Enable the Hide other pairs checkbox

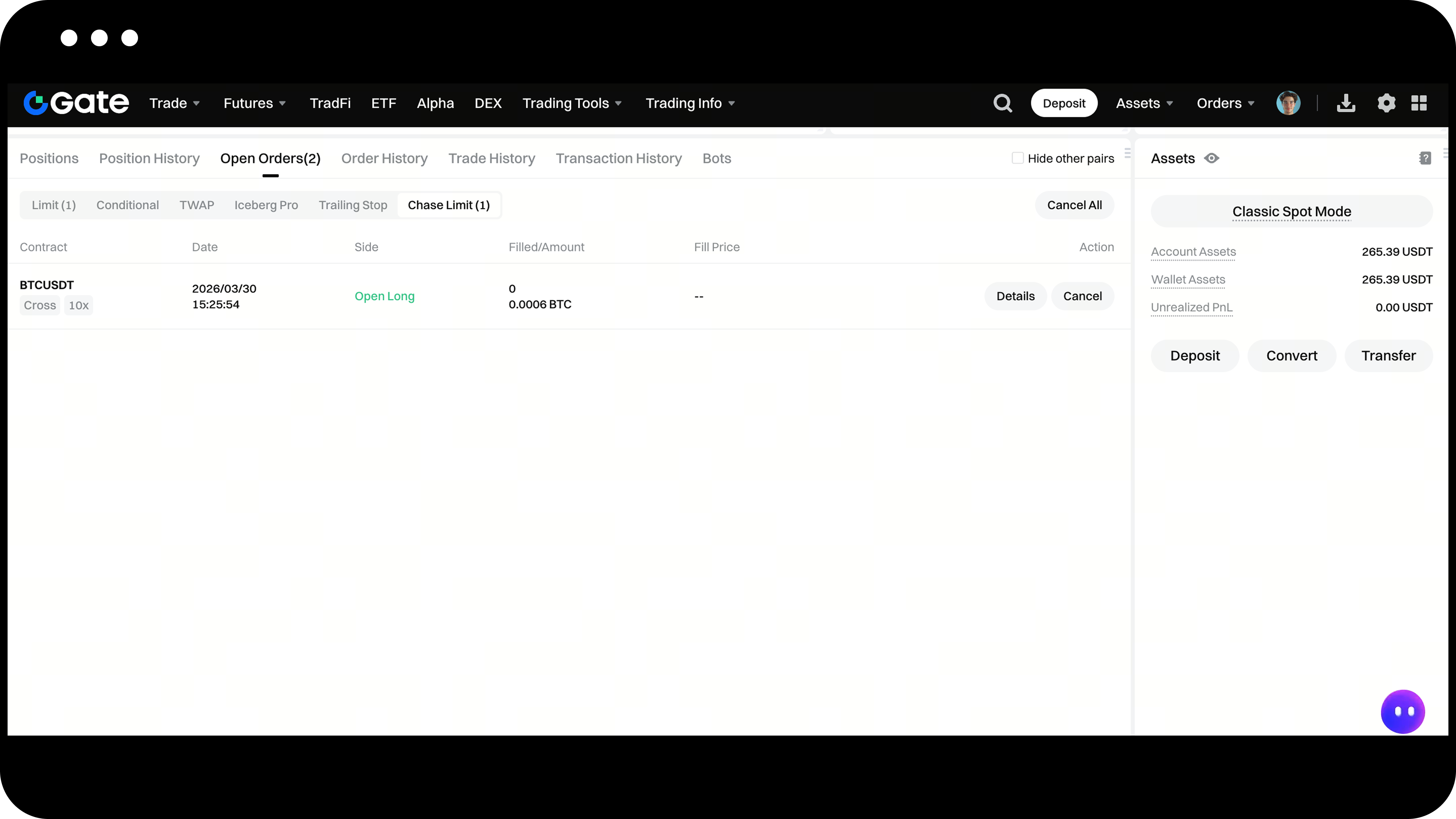click(1017, 158)
